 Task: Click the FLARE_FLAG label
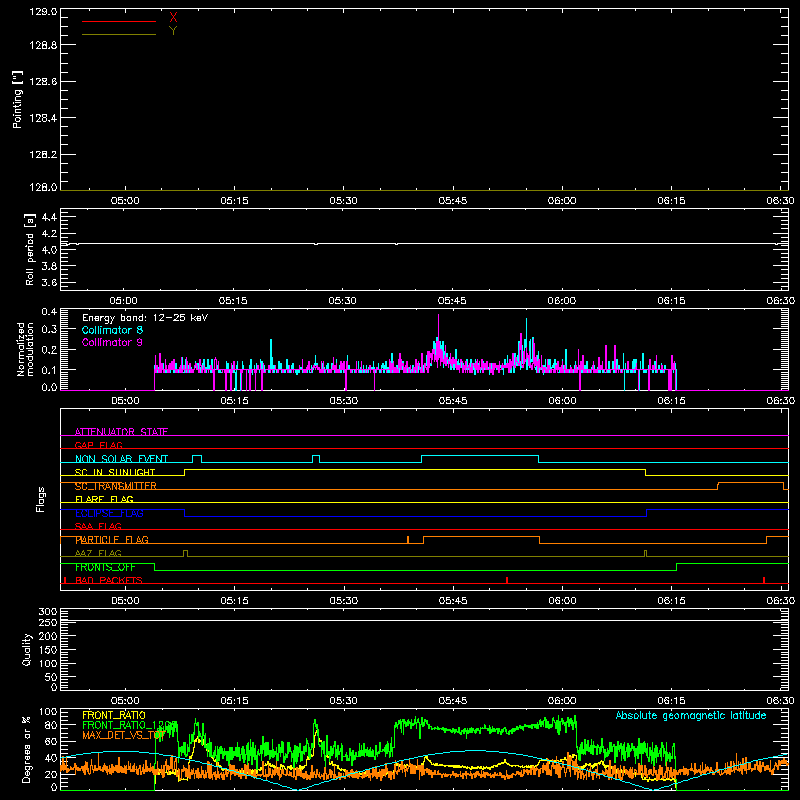[x=104, y=499]
